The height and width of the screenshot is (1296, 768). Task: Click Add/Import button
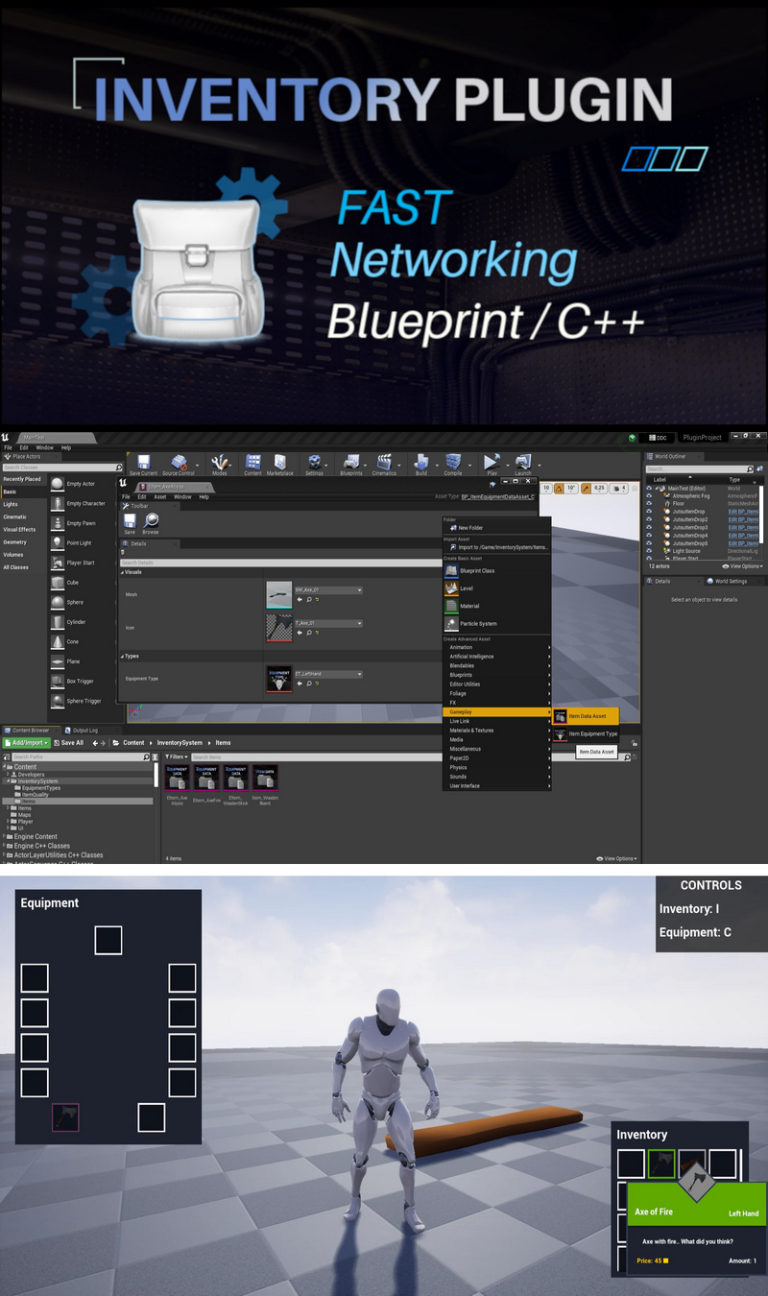click(x=25, y=743)
